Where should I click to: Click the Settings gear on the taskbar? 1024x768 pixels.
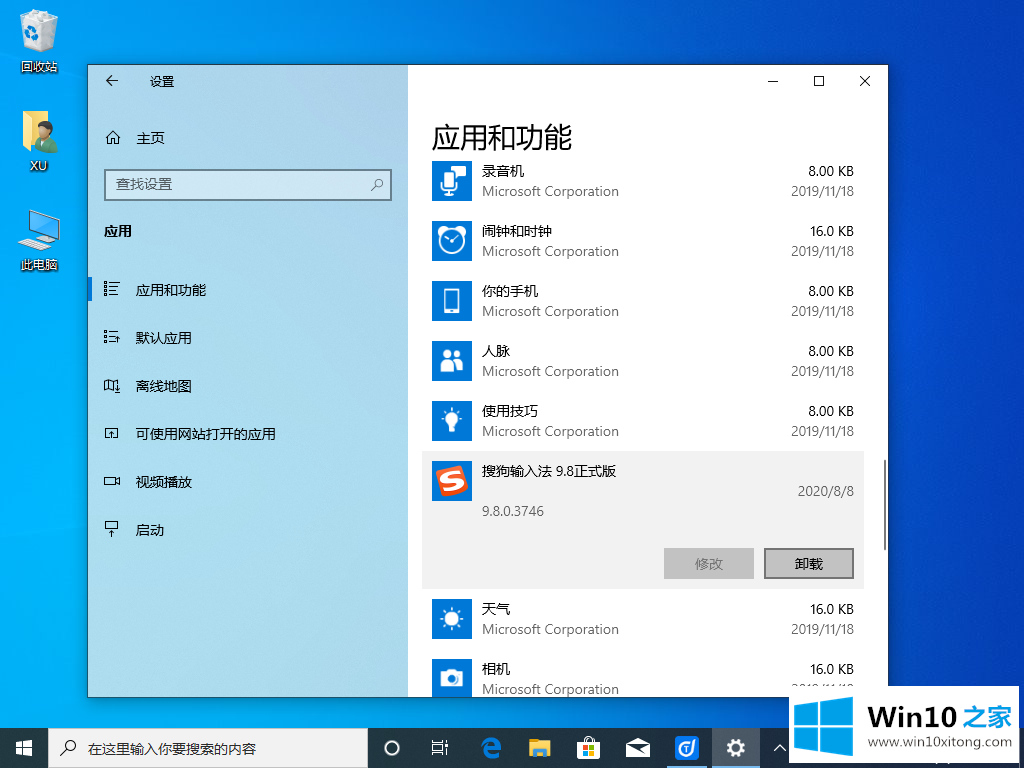point(735,748)
